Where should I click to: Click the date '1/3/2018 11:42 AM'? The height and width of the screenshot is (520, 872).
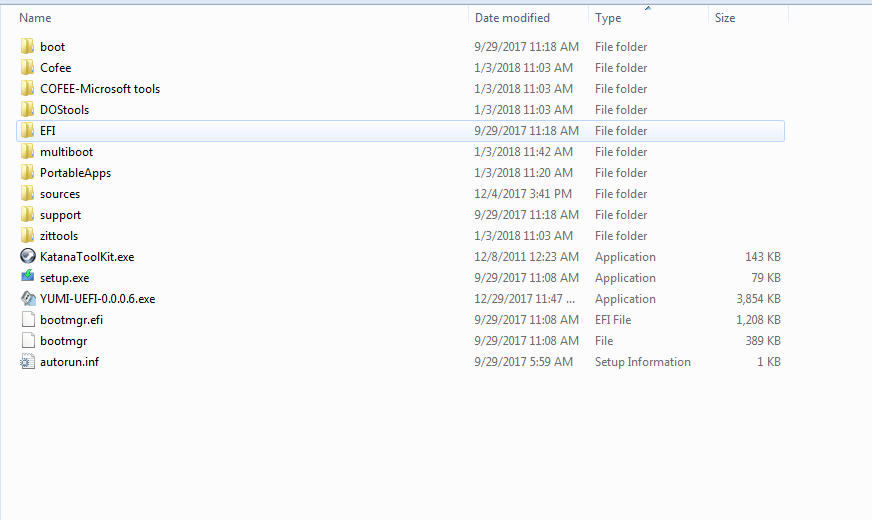click(523, 152)
